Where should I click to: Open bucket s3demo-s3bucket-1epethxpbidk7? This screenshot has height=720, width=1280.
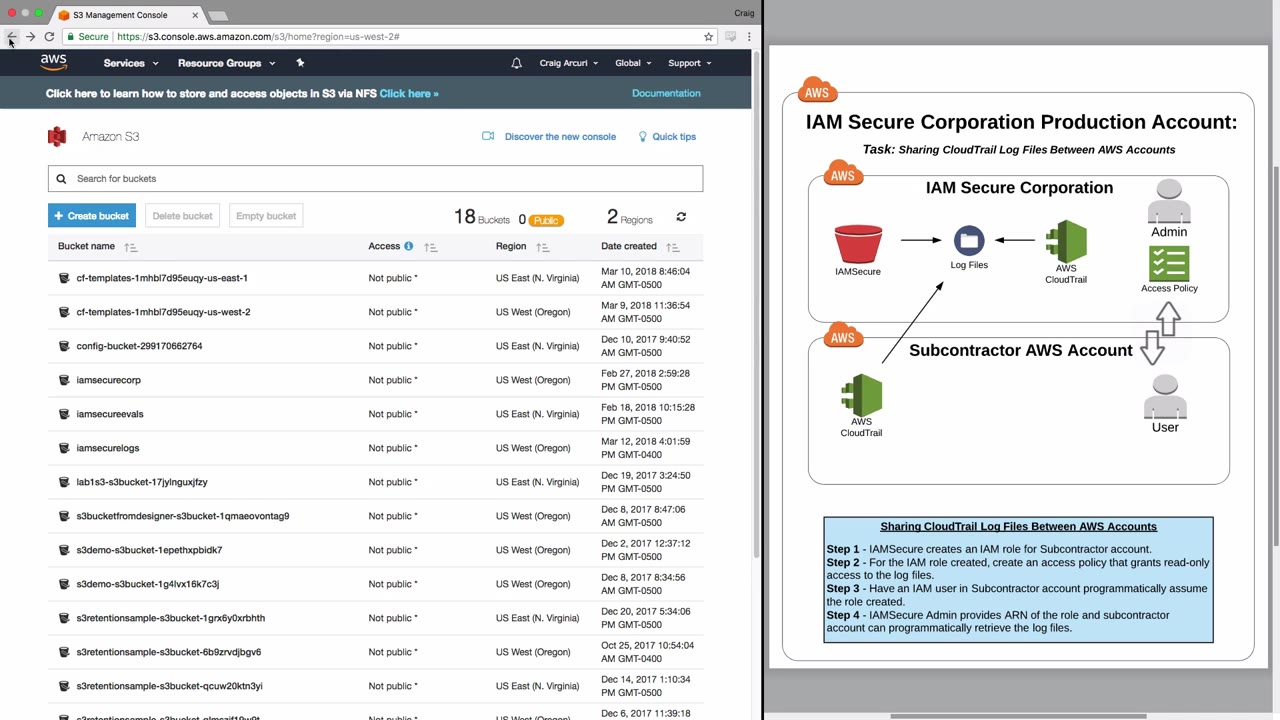pyautogui.click(x=149, y=550)
